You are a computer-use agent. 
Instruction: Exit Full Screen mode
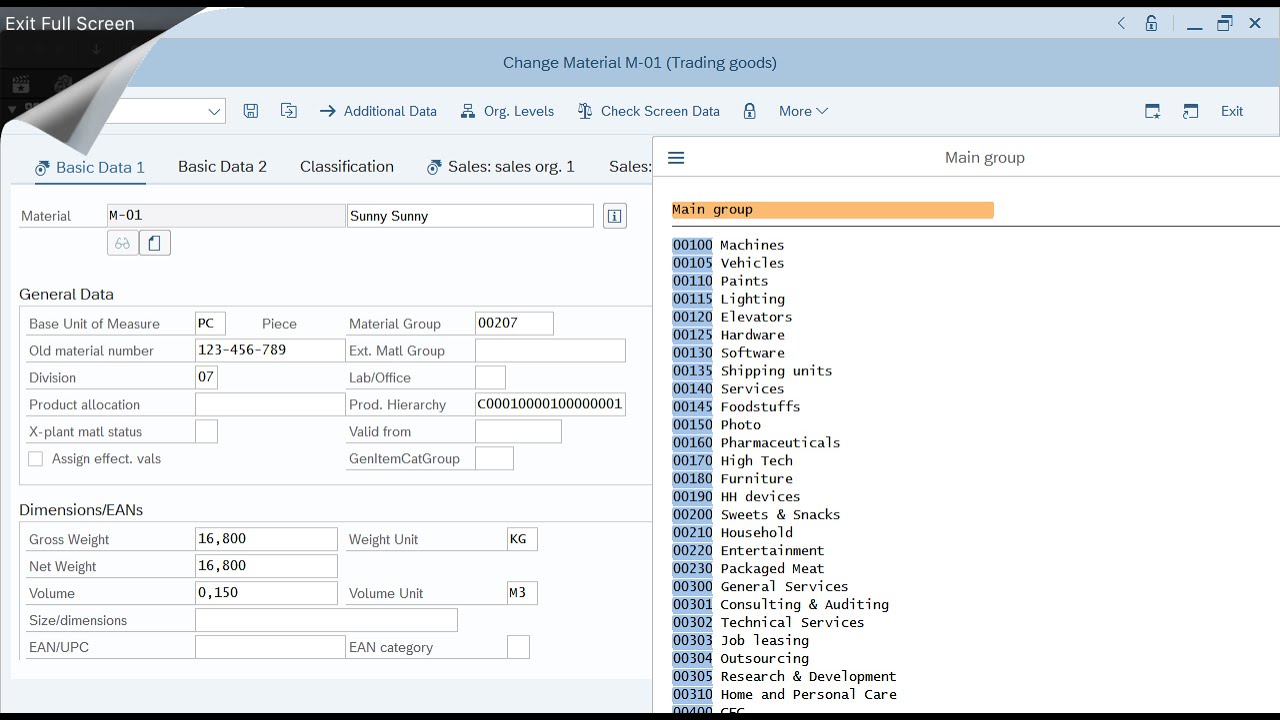(x=70, y=23)
